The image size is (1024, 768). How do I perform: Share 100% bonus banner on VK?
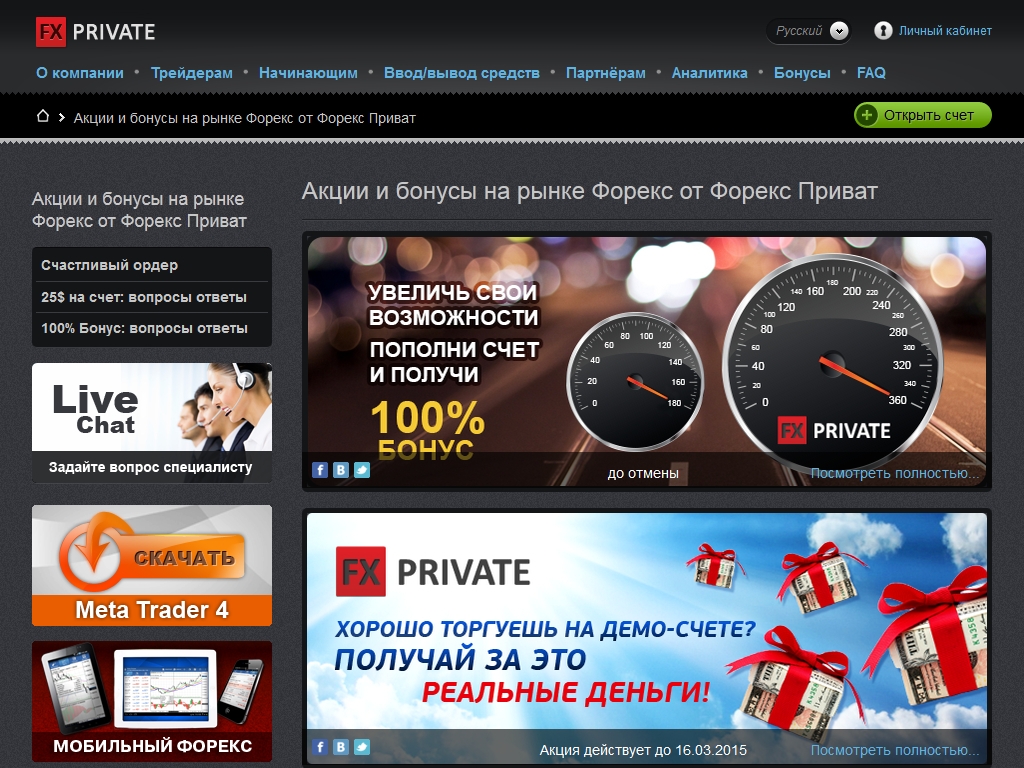[341, 470]
